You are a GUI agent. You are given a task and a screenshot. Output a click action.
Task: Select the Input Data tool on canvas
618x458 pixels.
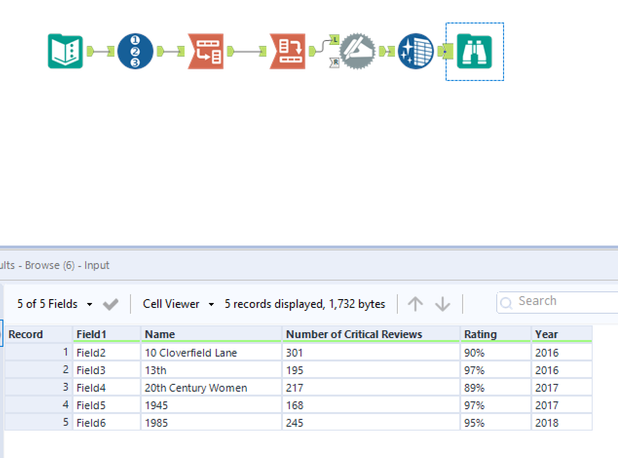pyautogui.click(x=65, y=51)
